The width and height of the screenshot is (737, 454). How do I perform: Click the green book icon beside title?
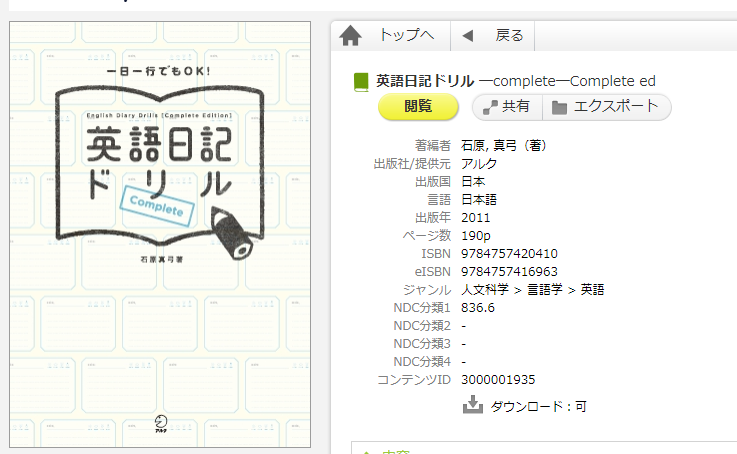coord(361,82)
